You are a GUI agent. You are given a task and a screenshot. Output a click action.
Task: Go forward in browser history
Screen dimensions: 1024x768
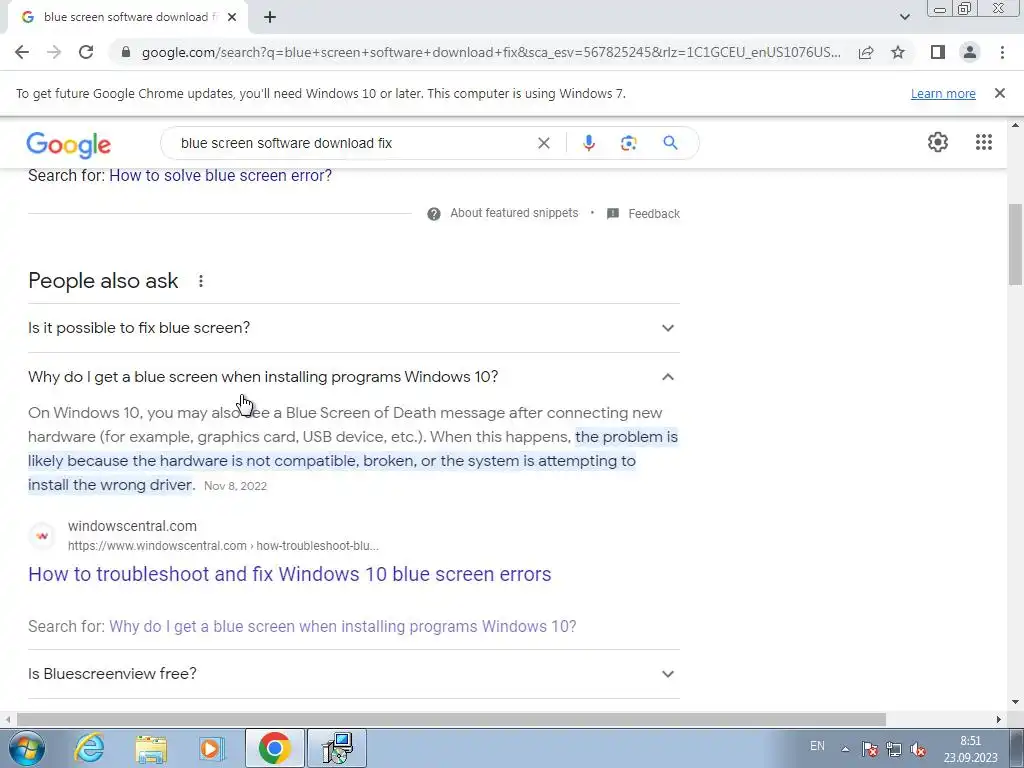coord(54,52)
